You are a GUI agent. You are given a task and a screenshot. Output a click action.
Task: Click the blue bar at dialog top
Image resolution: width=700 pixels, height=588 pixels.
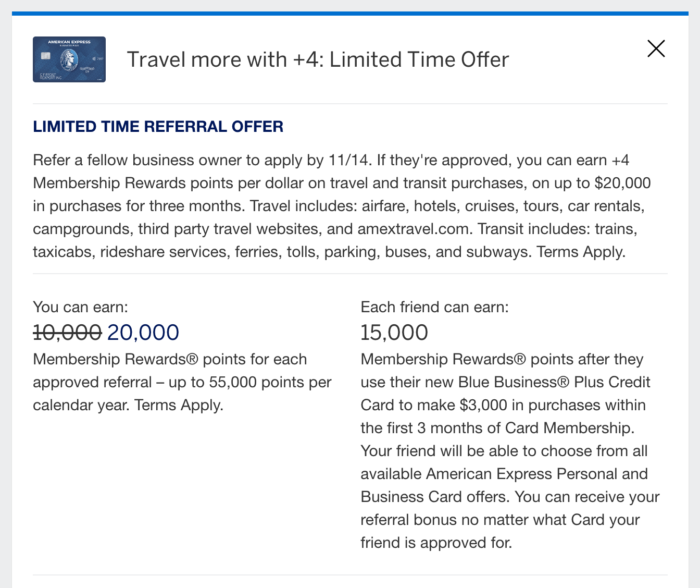tap(350, 13)
